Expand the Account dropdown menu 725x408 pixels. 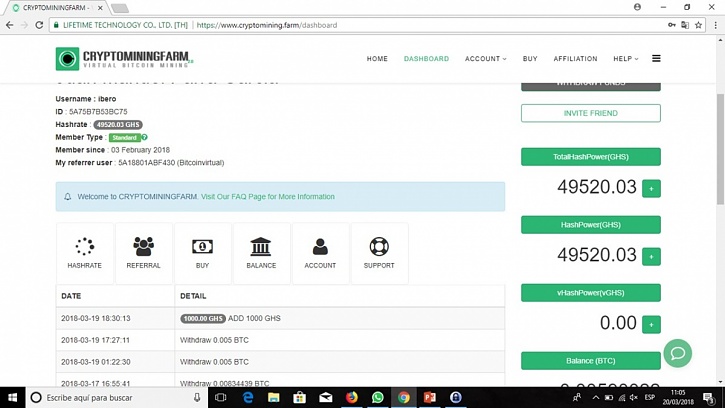[485, 59]
